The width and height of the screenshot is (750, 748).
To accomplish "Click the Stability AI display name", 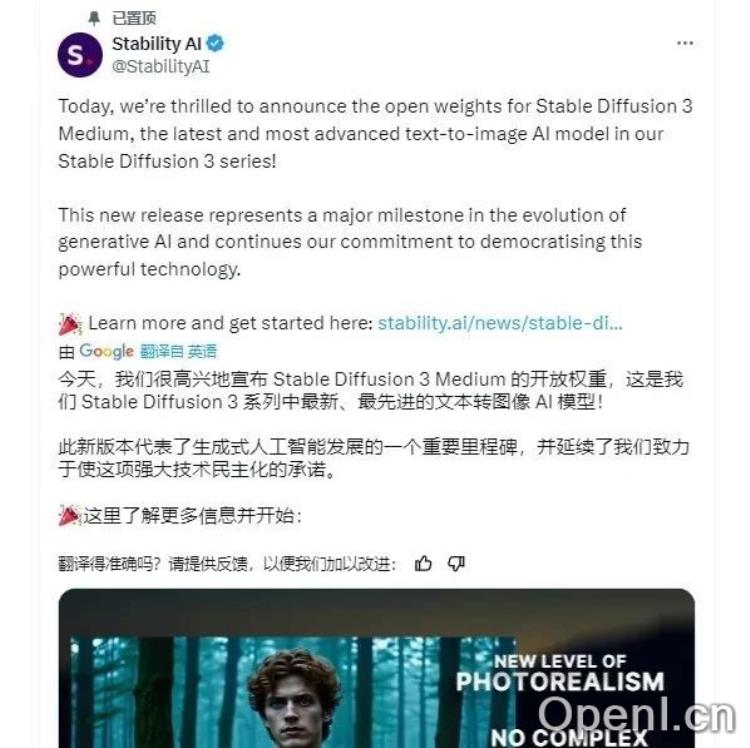I will 156,44.
